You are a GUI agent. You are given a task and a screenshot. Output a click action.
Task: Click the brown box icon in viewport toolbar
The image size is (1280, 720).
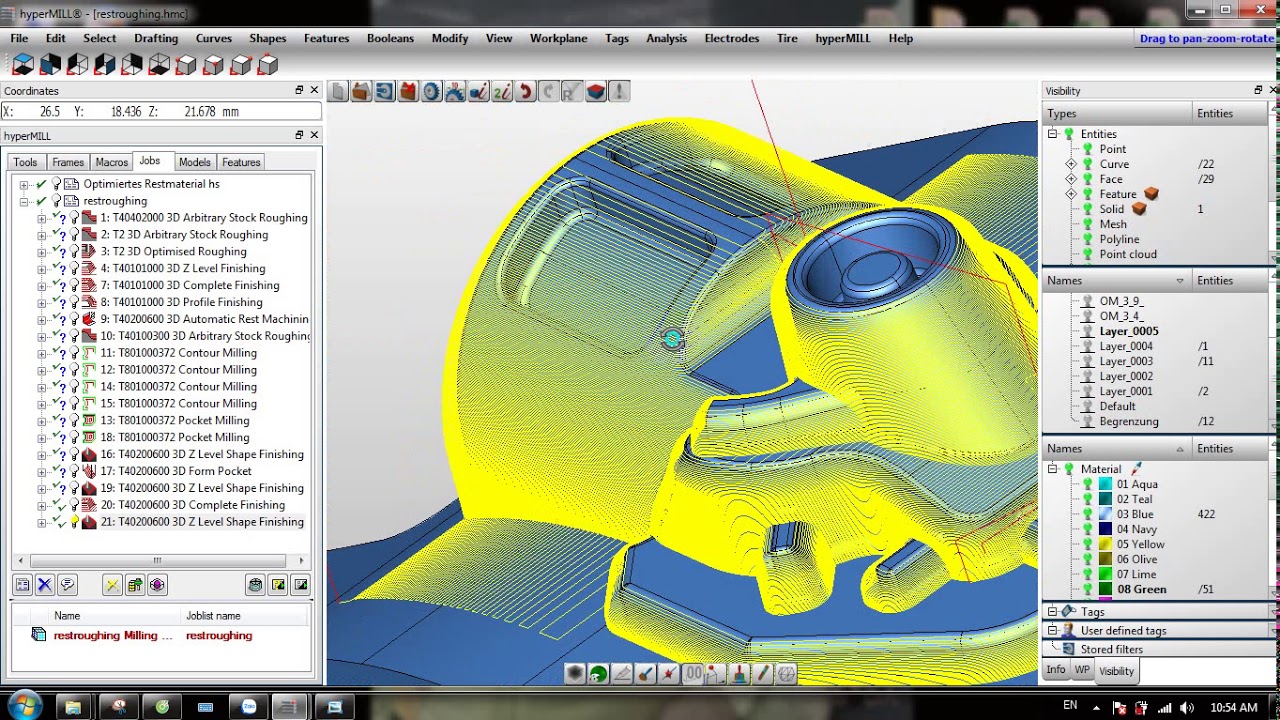coord(361,92)
